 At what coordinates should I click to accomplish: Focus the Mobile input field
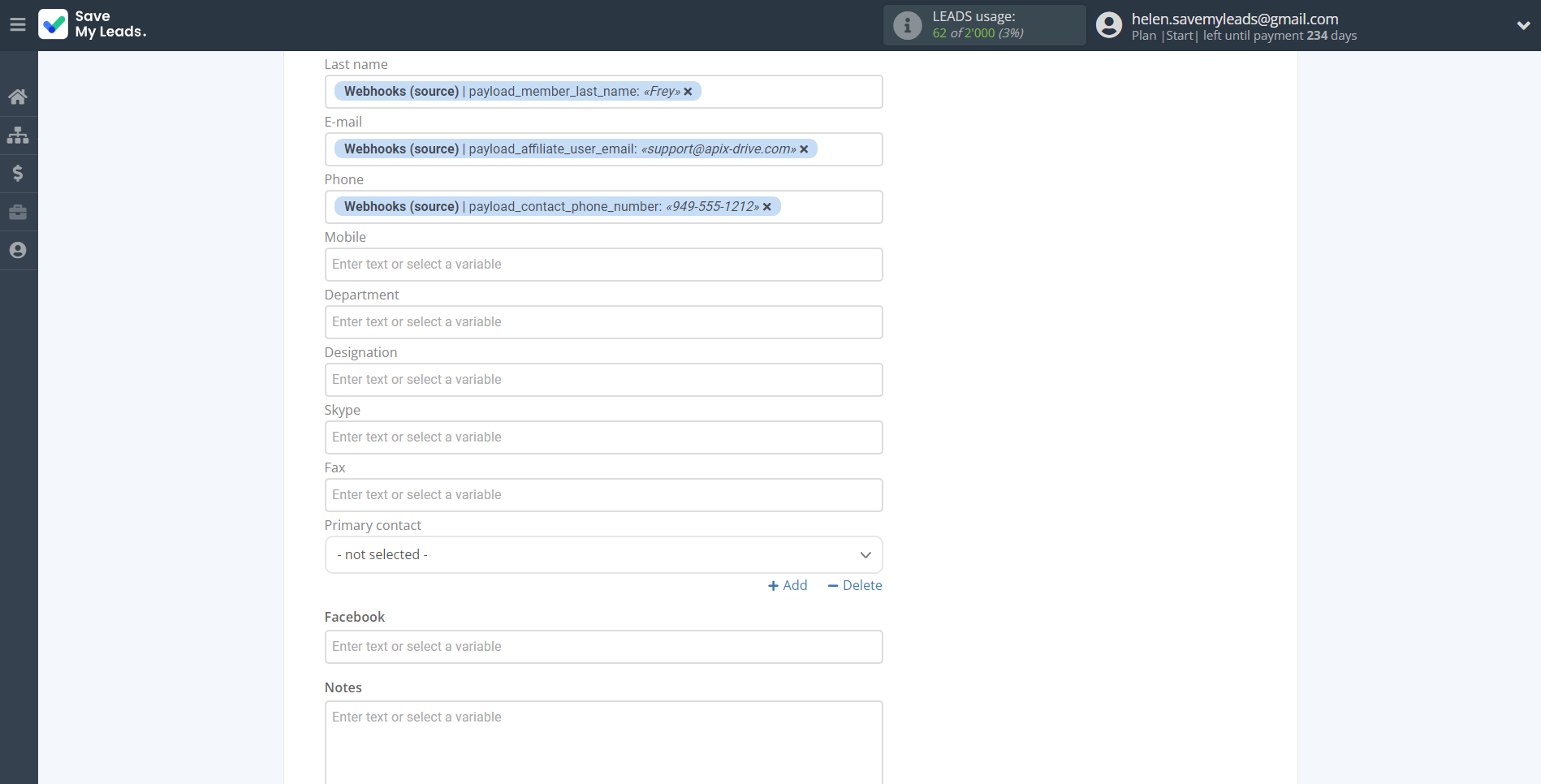click(603, 265)
